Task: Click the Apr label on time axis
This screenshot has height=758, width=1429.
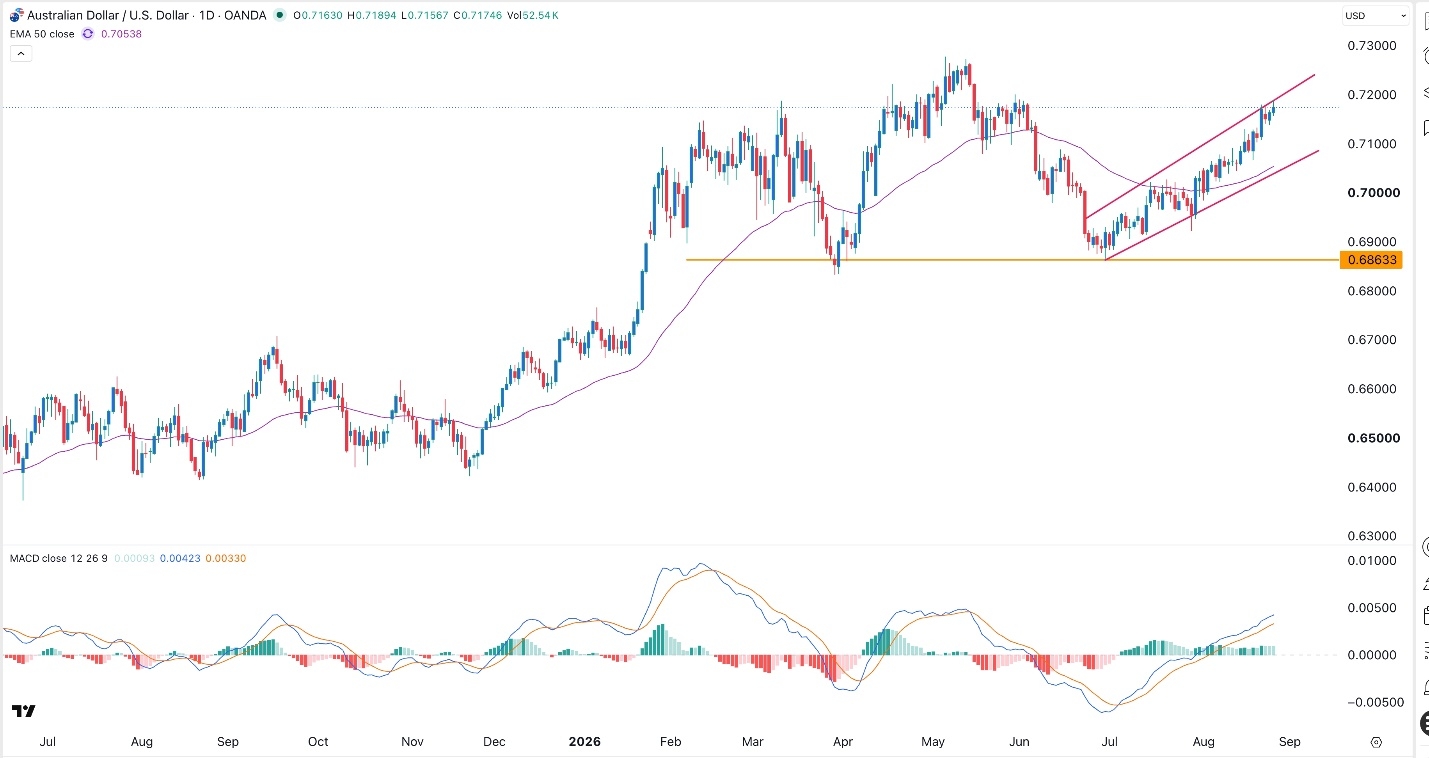Action: [x=843, y=742]
